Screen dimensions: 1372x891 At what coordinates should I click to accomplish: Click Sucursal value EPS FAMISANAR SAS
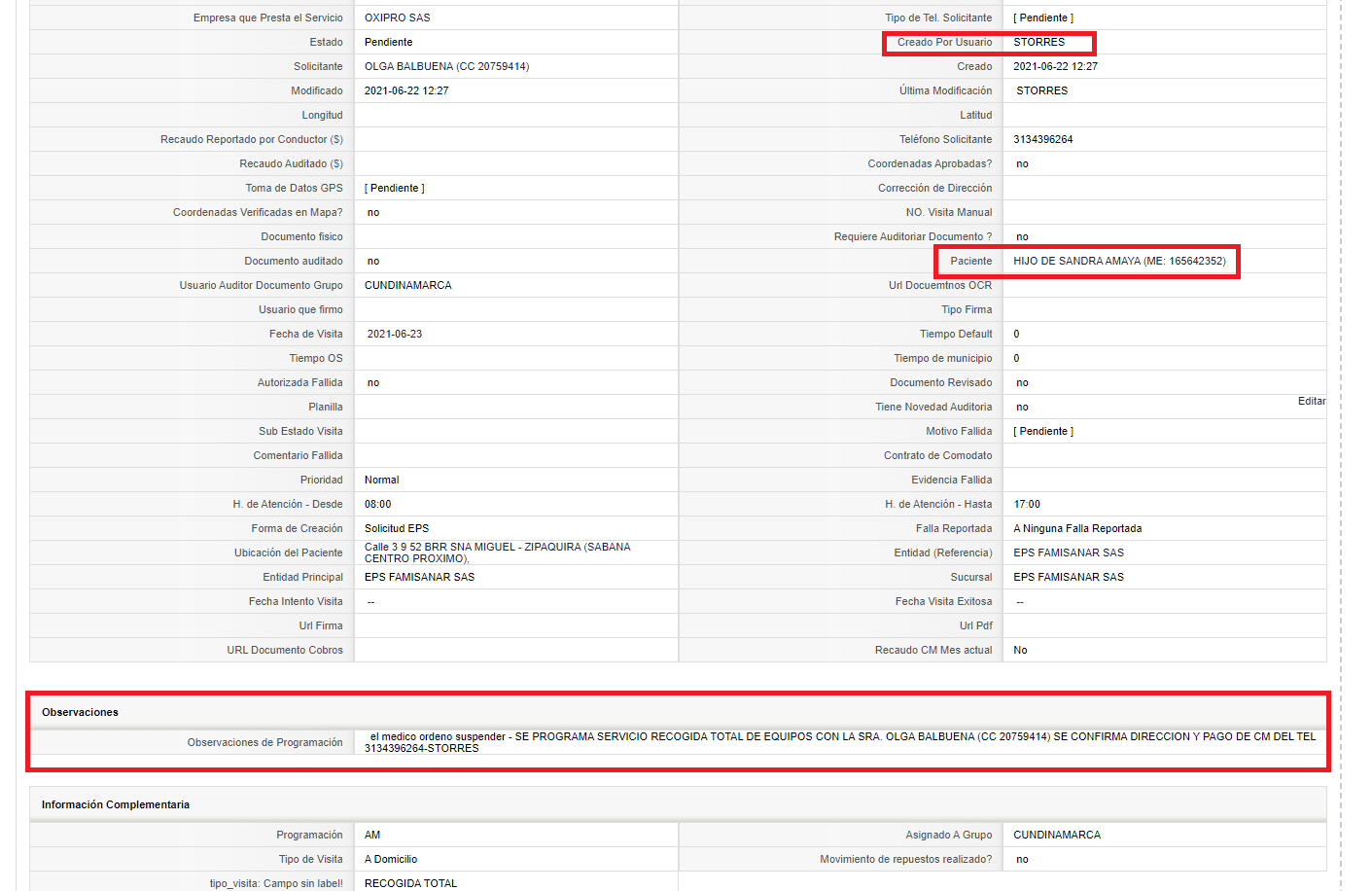tap(1069, 577)
